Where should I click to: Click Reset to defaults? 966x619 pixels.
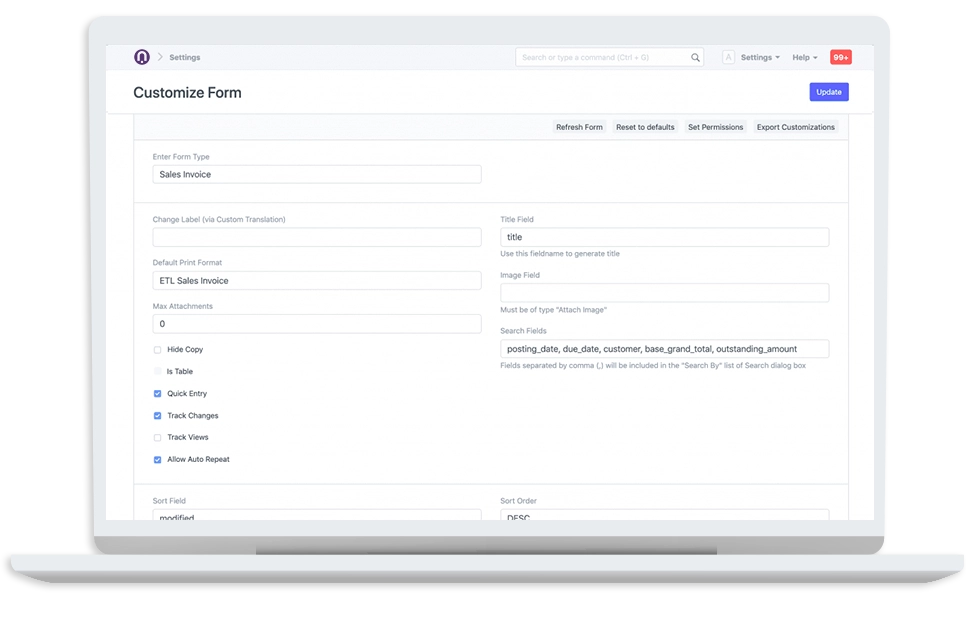[645, 127]
